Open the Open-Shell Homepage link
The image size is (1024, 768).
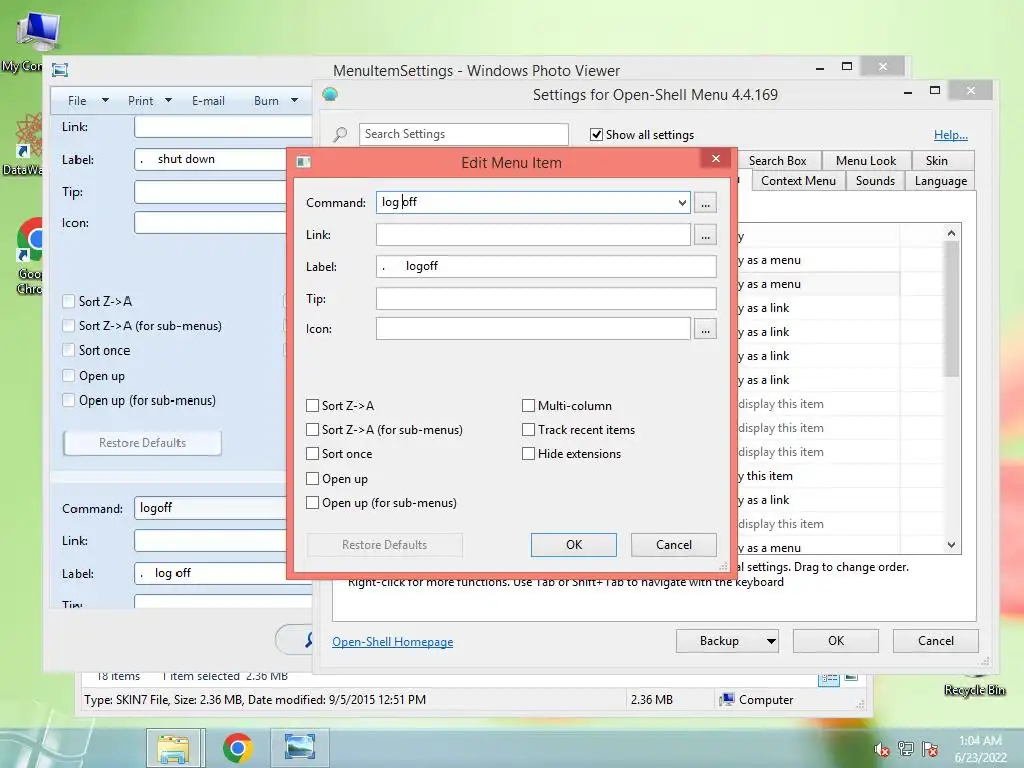(392, 642)
